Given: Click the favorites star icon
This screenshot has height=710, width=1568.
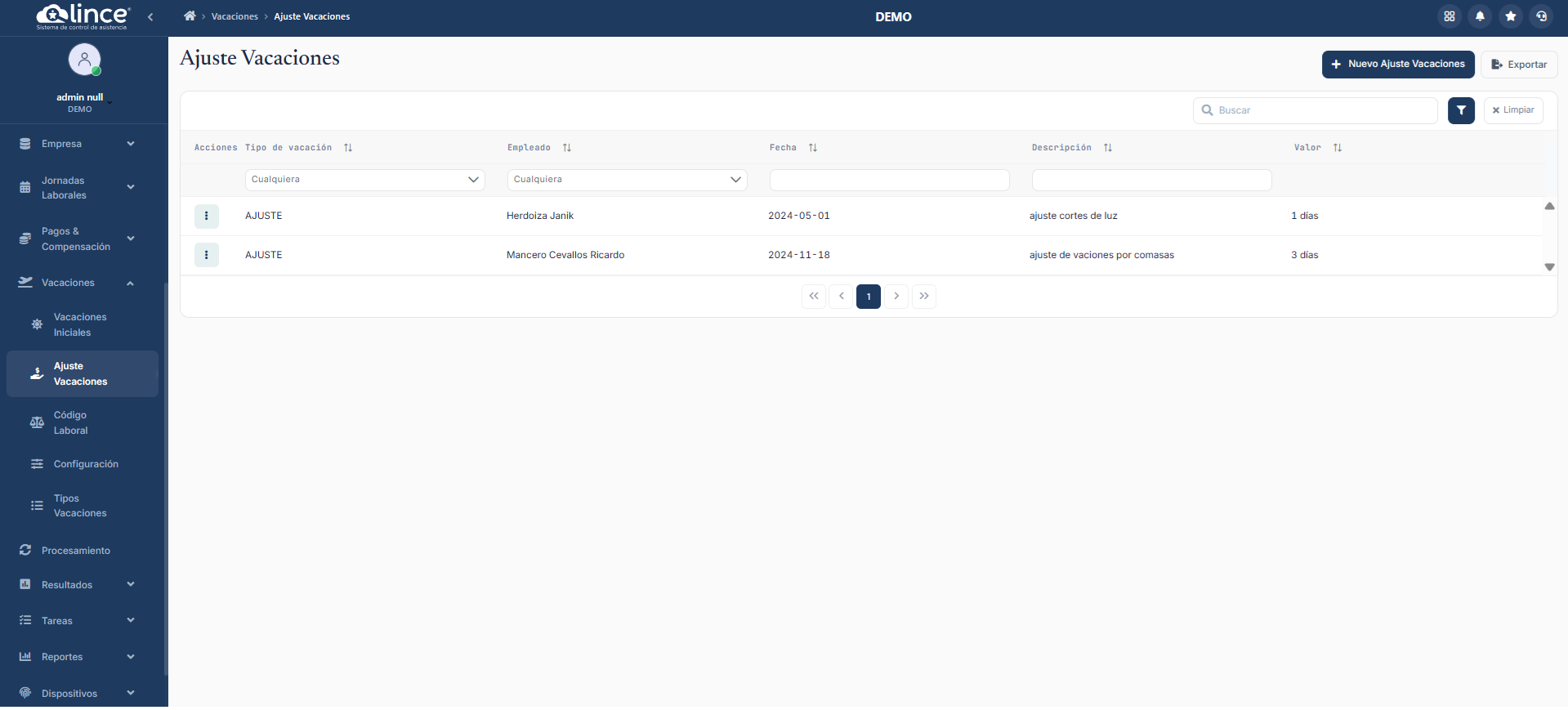Looking at the screenshot, I should pyautogui.click(x=1511, y=16).
